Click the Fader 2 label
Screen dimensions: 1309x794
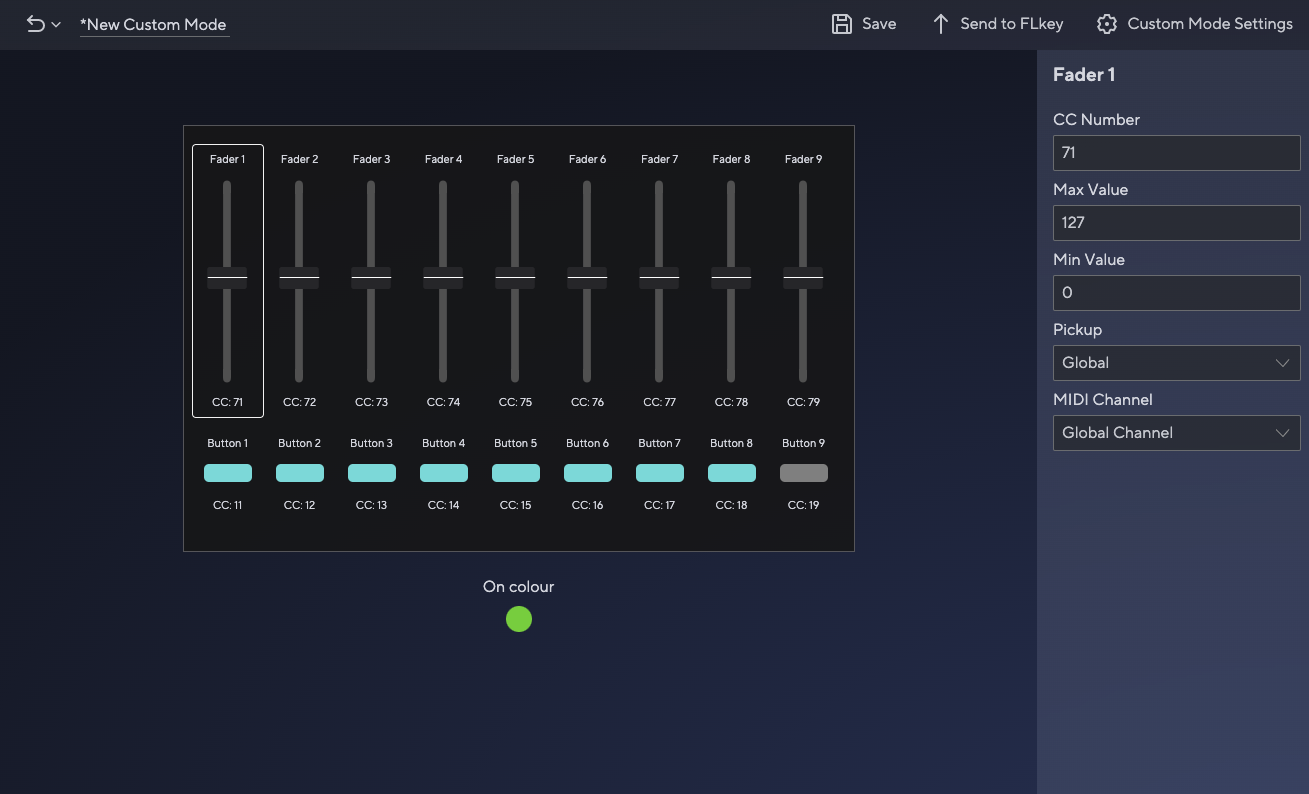[300, 159]
